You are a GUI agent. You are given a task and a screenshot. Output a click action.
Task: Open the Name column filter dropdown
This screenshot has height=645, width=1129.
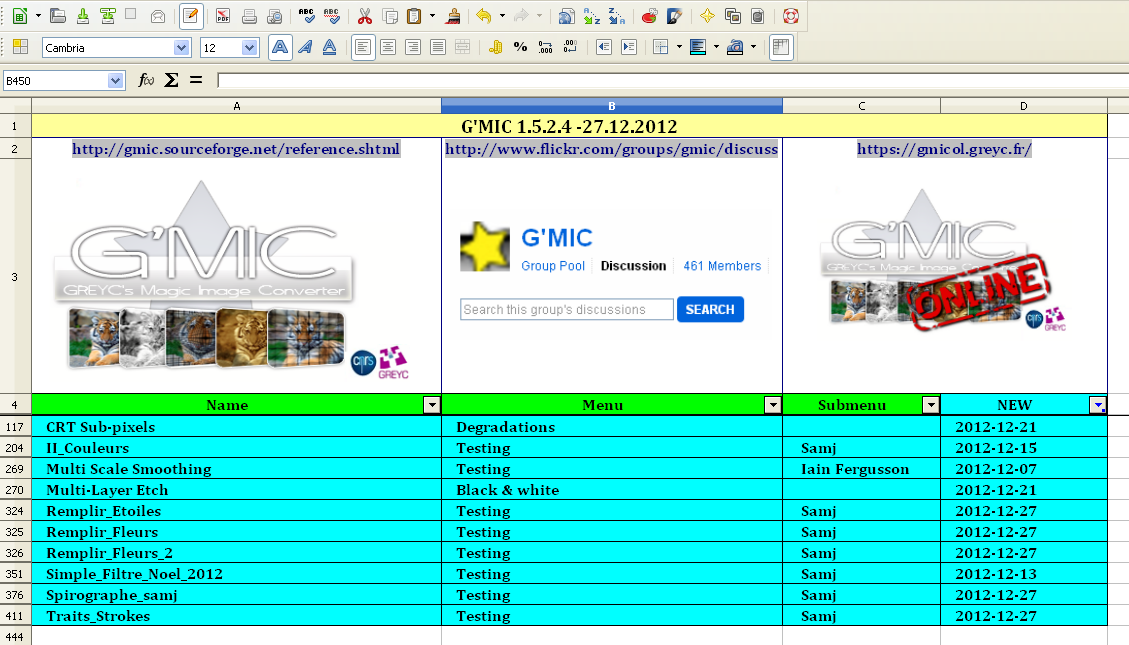[432, 405]
